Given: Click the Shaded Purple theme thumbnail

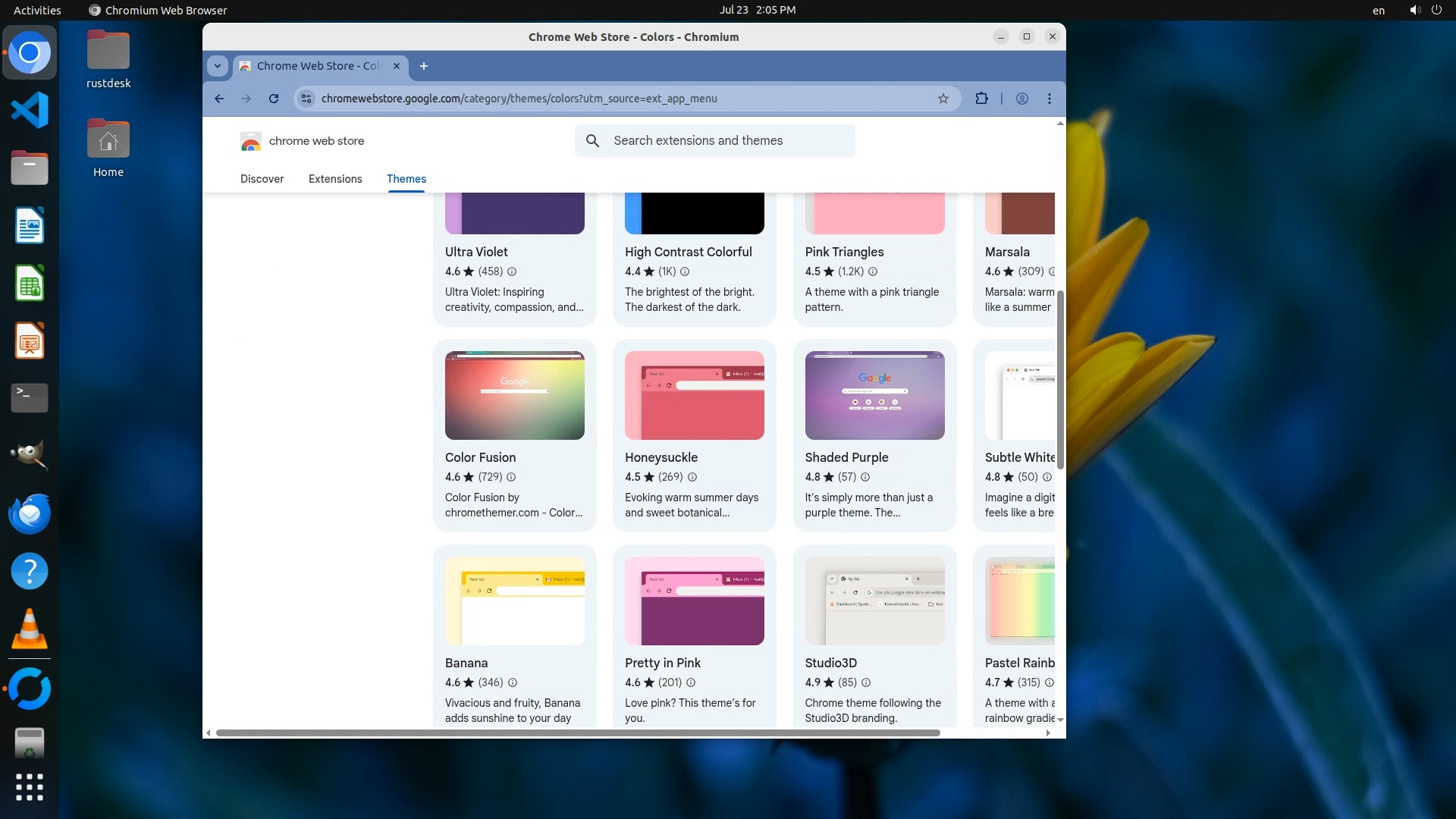Looking at the screenshot, I should [x=874, y=395].
